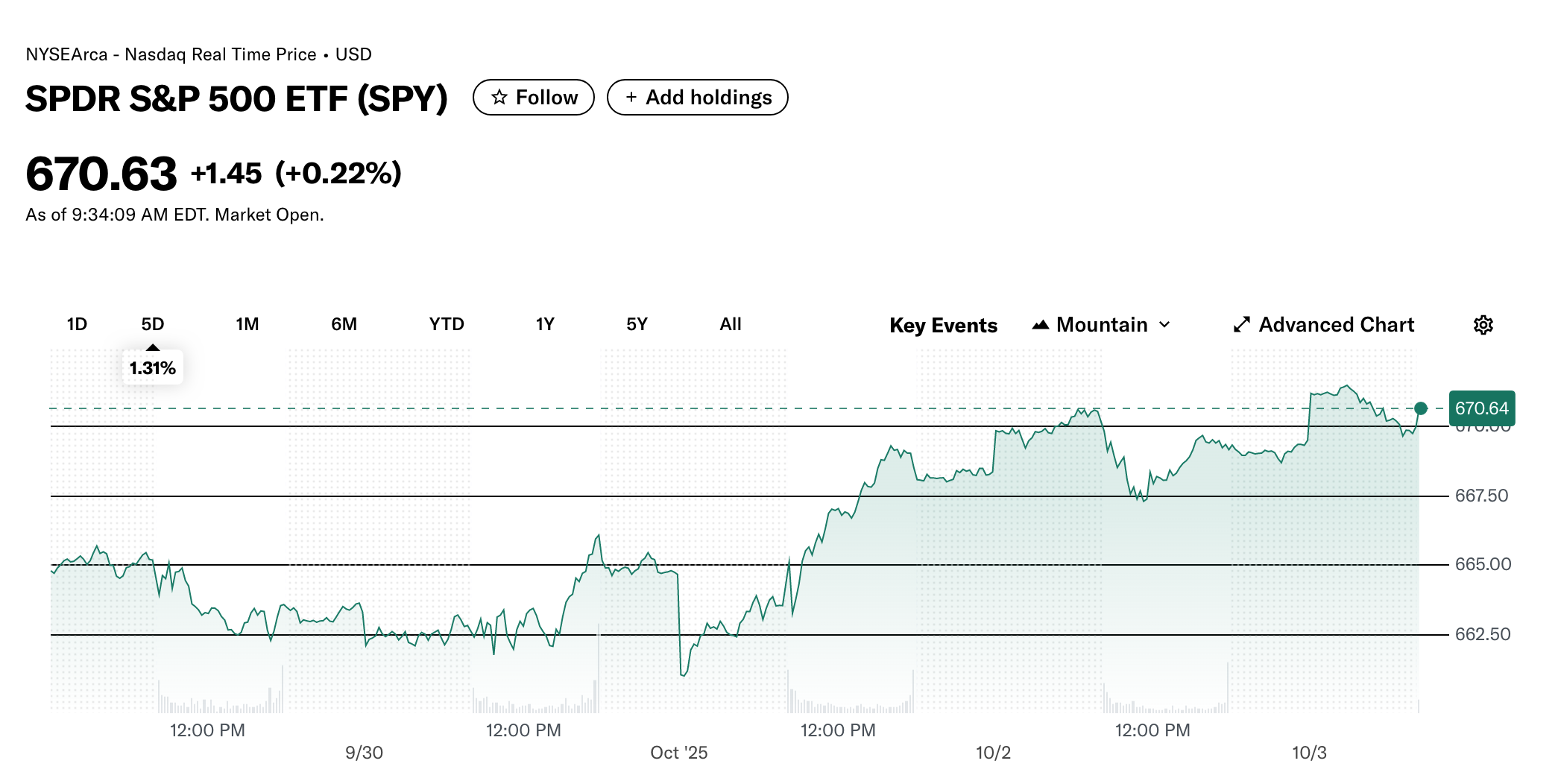Open chart settings gear icon
1561x784 pixels.
pos(1483,325)
